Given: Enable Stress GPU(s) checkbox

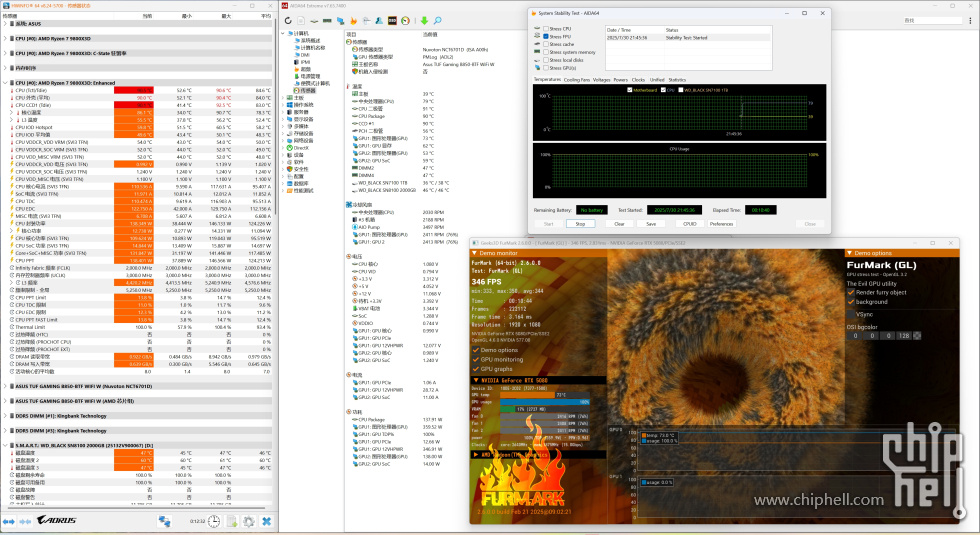Looking at the screenshot, I should click(546, 68).
